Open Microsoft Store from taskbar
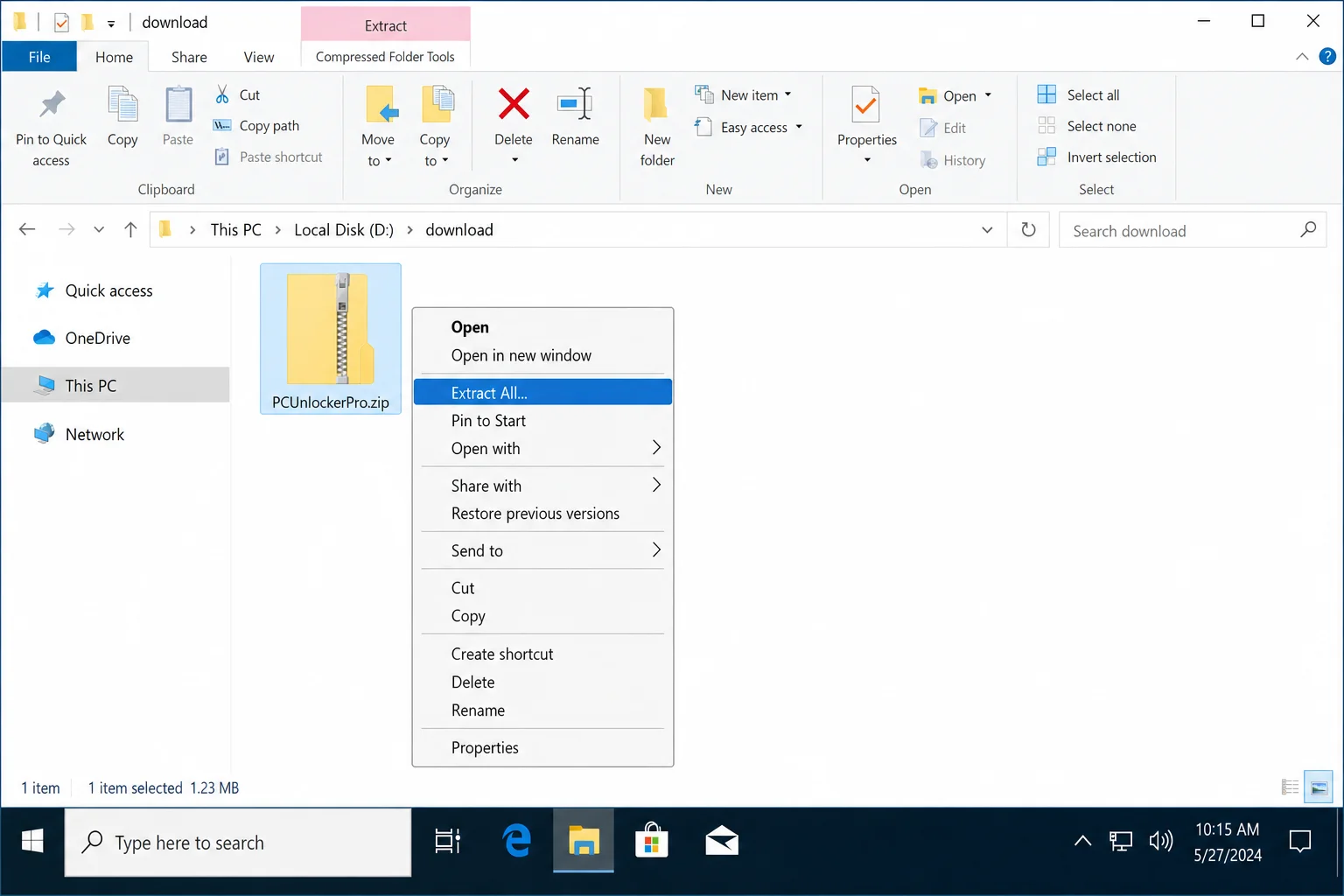Image resolution: width=1344 pixels, height=896 pixels. (651, 842)
